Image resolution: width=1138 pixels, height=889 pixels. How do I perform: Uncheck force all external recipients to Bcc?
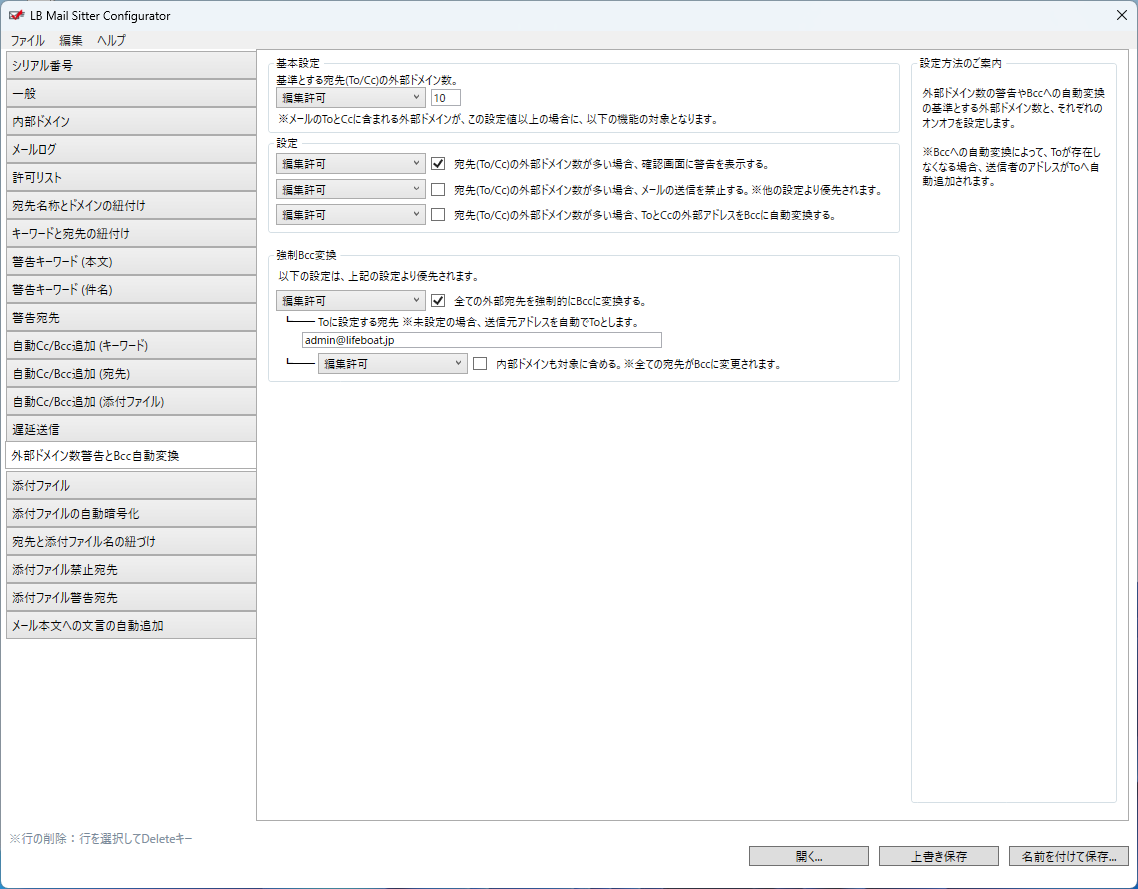[x=438, y=300]
